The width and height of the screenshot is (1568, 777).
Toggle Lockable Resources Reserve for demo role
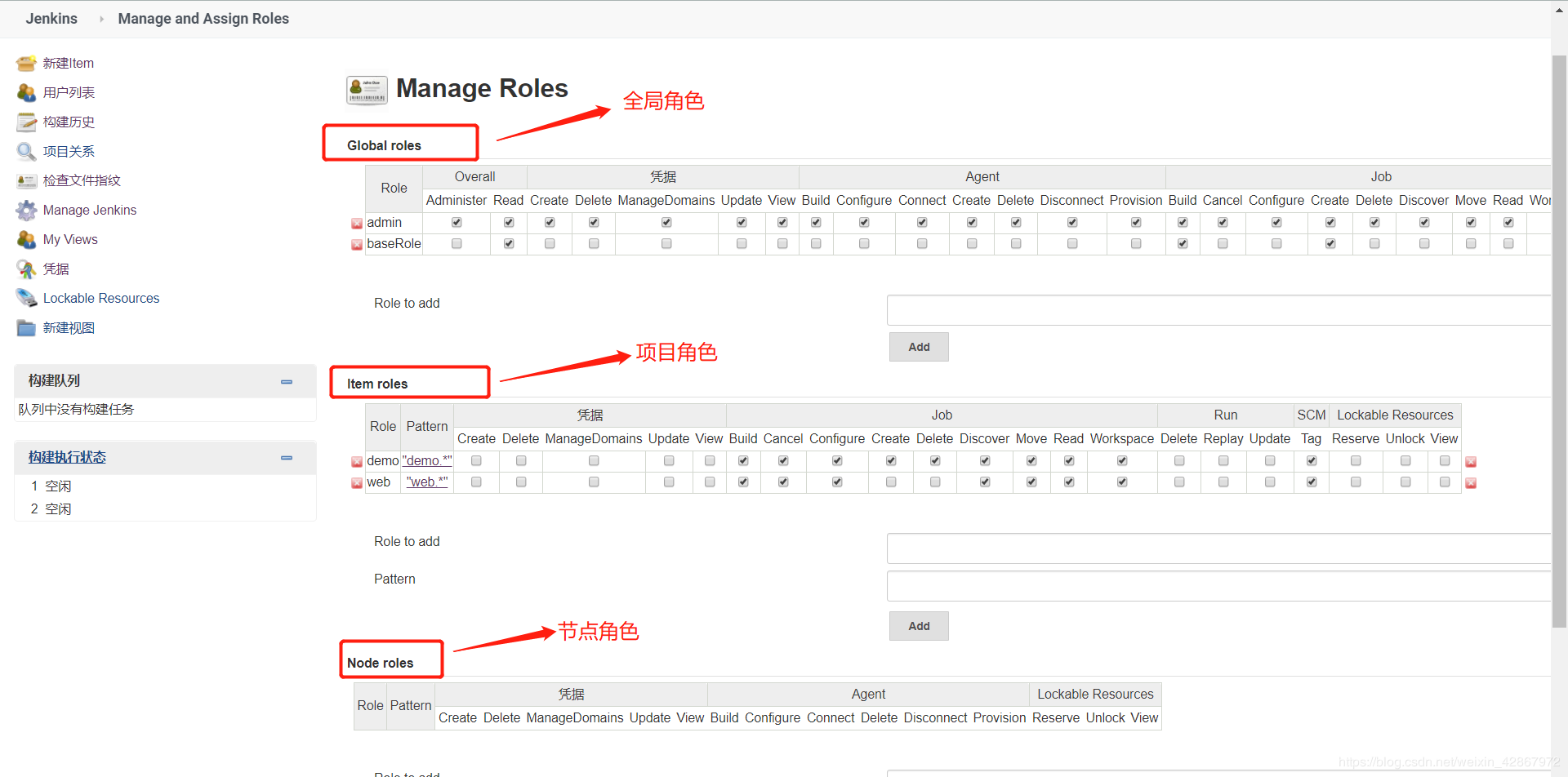point(1356,461)
